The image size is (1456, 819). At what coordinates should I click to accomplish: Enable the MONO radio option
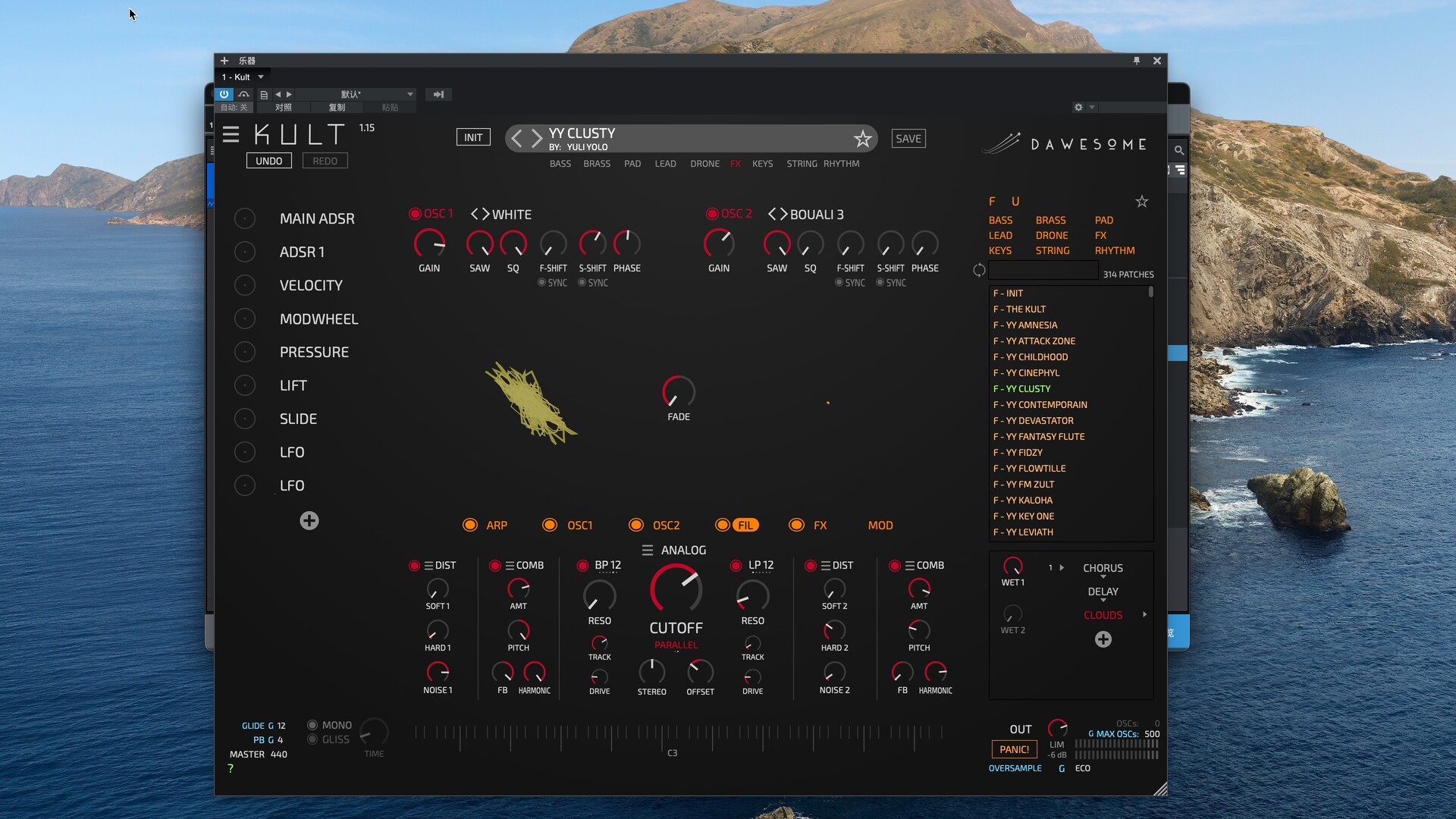point(312,725)
